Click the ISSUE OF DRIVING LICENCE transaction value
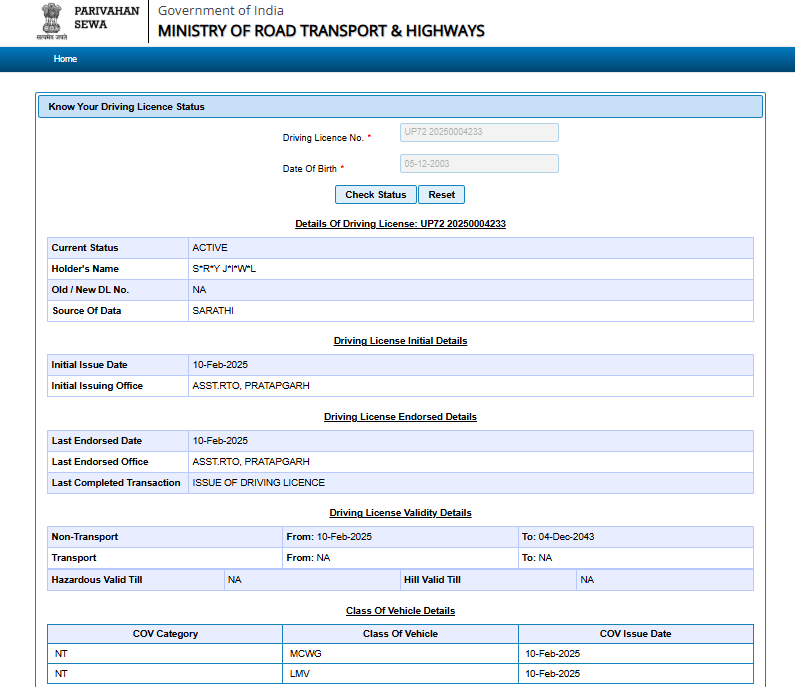This screenshot has width=795, height=687. click(x=258, y=483)
